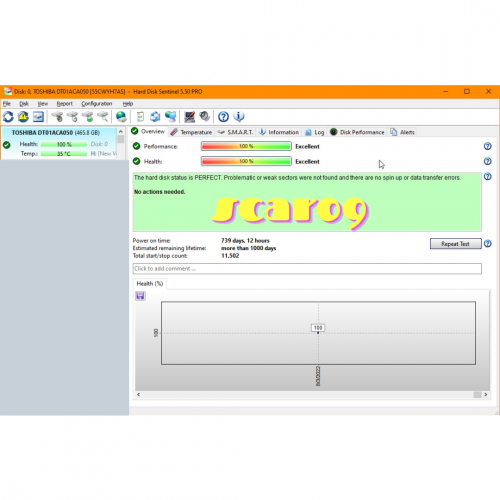The height and width of the screenshot is (500, 500).
Task: Switch to the Alerts tab
Action: tap(402, 132)
